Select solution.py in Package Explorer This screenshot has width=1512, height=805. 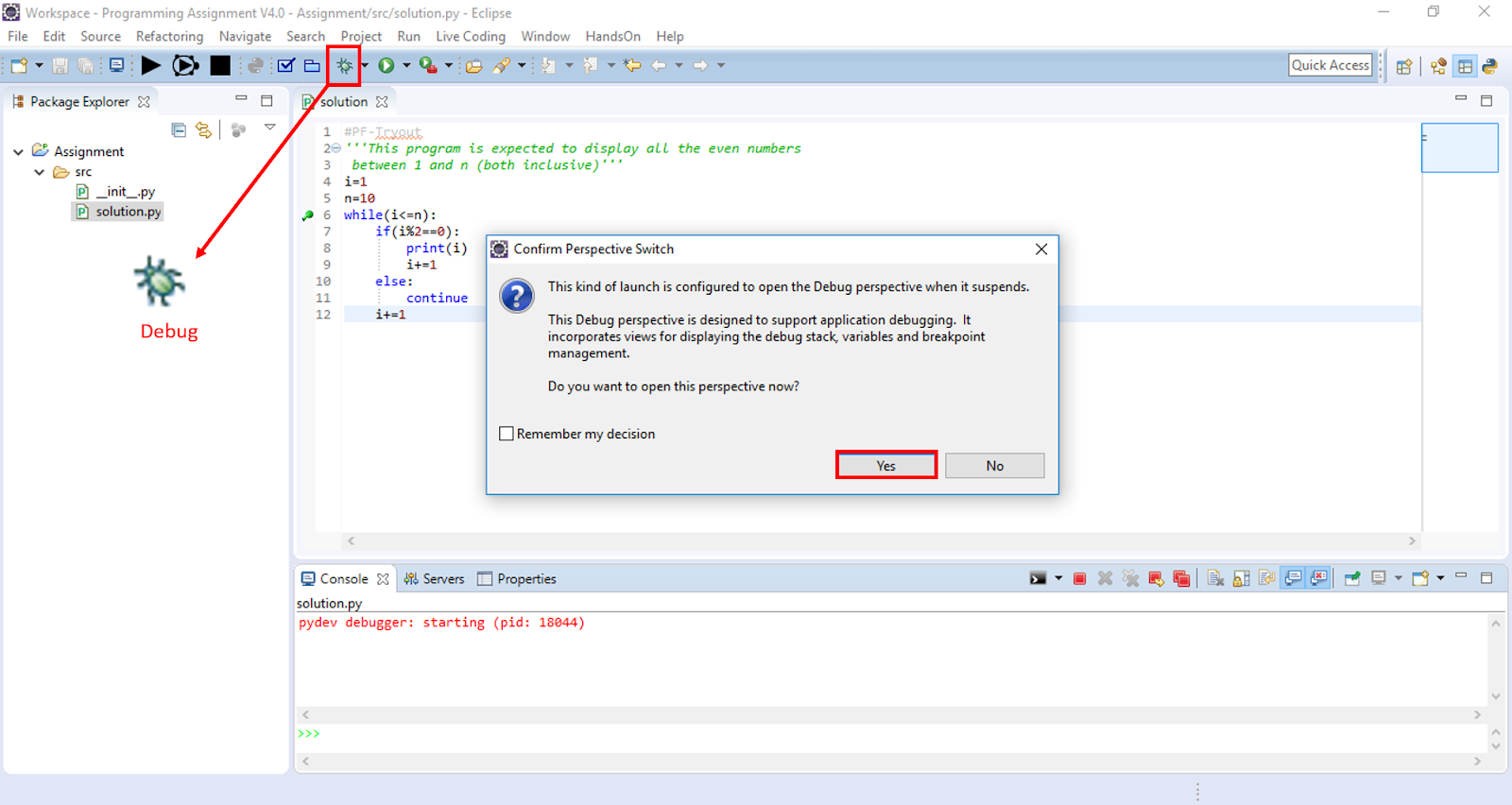119,212
